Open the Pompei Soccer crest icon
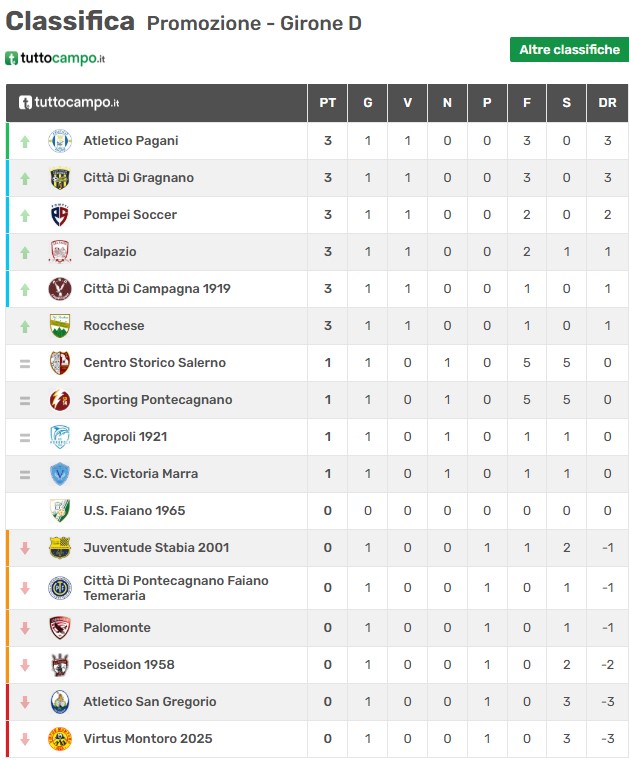This screenshot has width=629, height=763. click(x=60, y=215)
